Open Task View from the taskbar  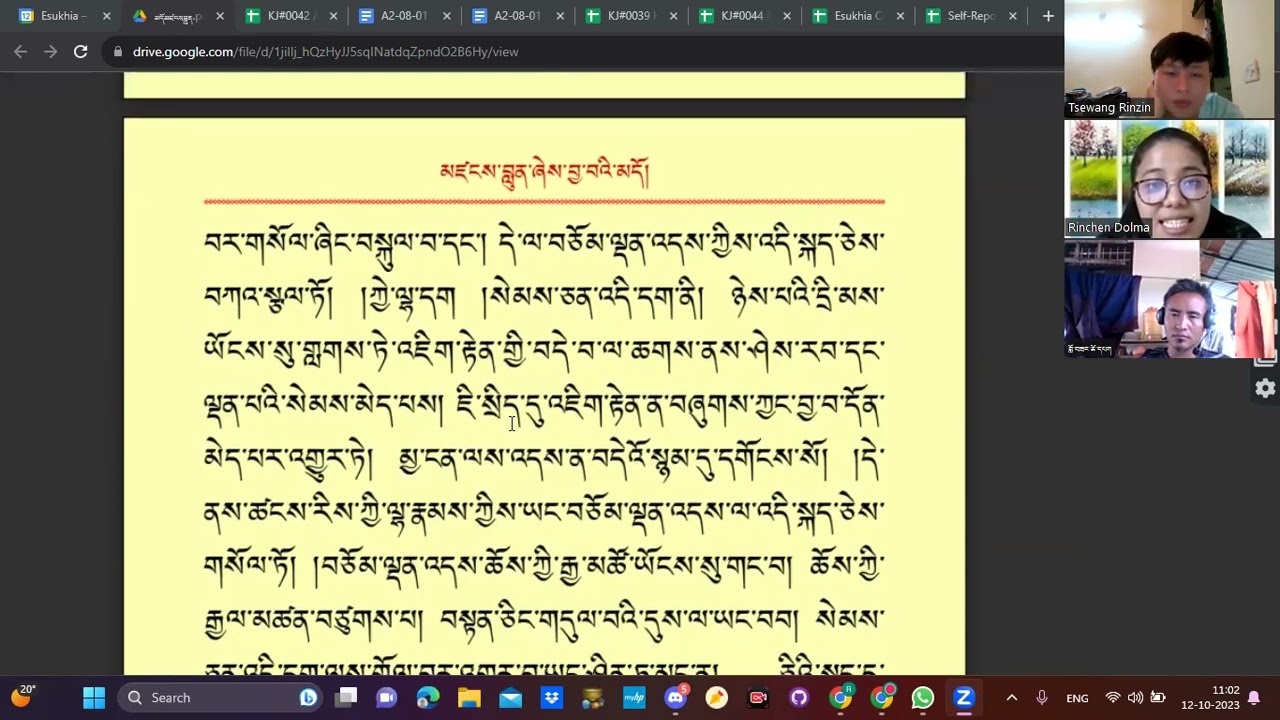click(346, 697)
